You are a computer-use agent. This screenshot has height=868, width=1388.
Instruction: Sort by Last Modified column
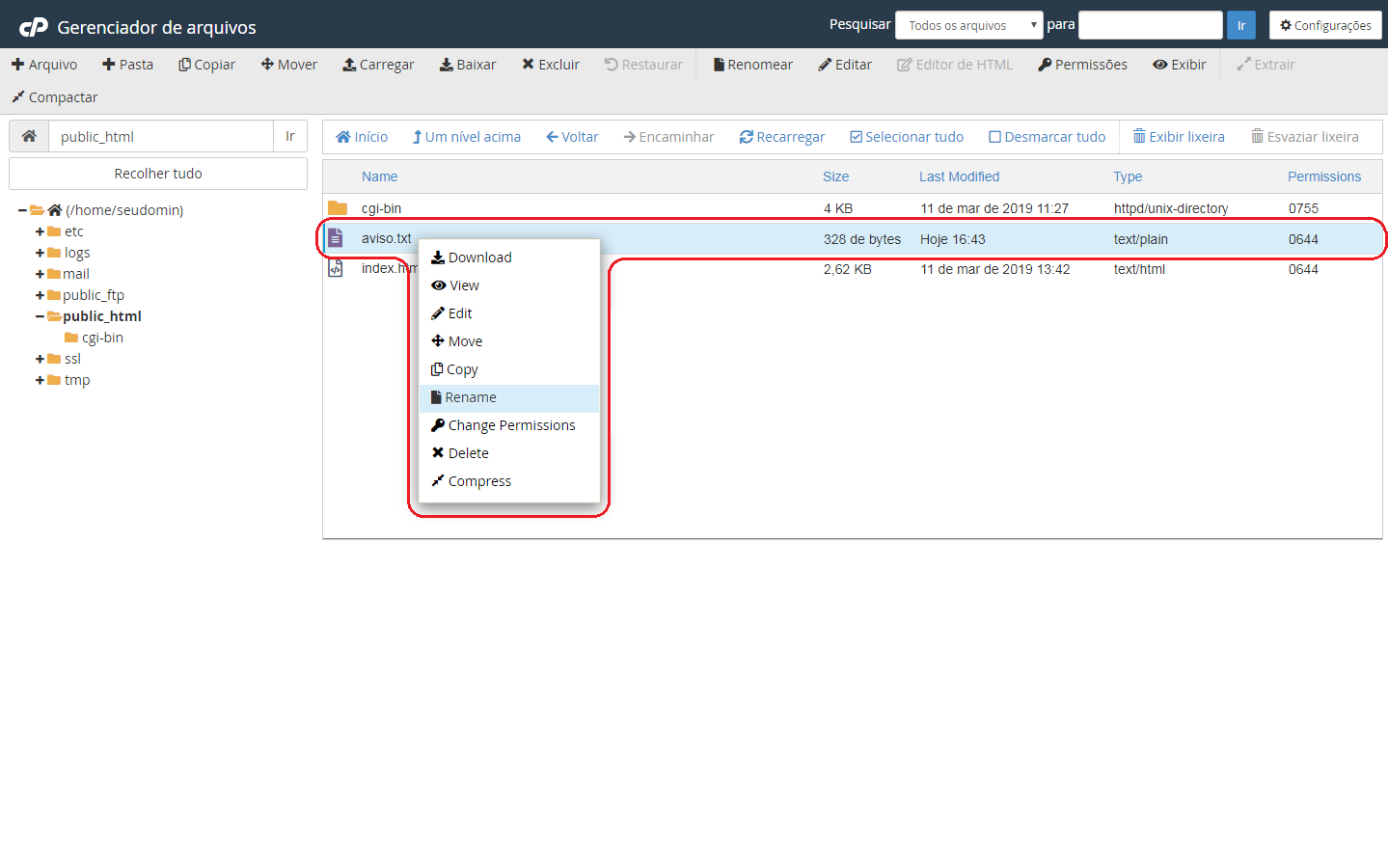(959, 176)
